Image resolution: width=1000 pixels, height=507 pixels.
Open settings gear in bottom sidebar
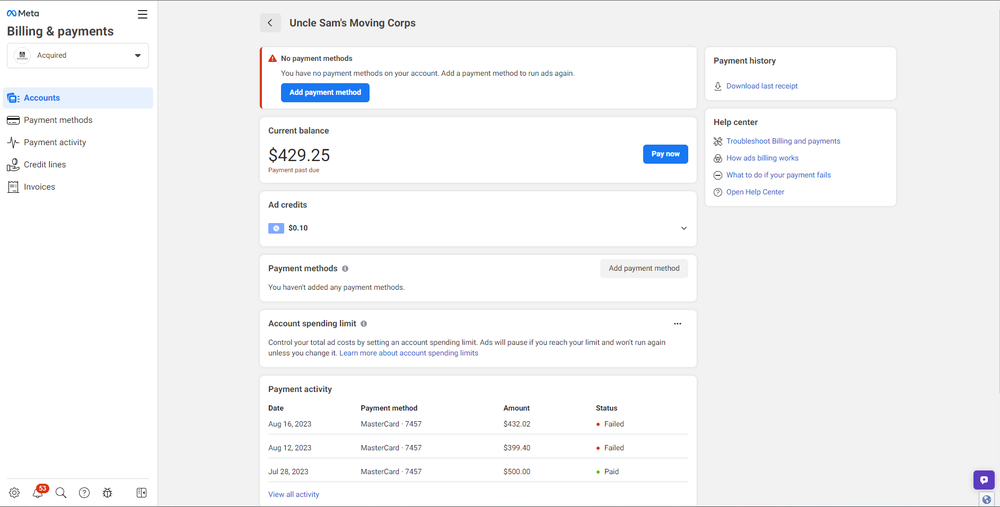pyautogui.click(x=14, y=493)
